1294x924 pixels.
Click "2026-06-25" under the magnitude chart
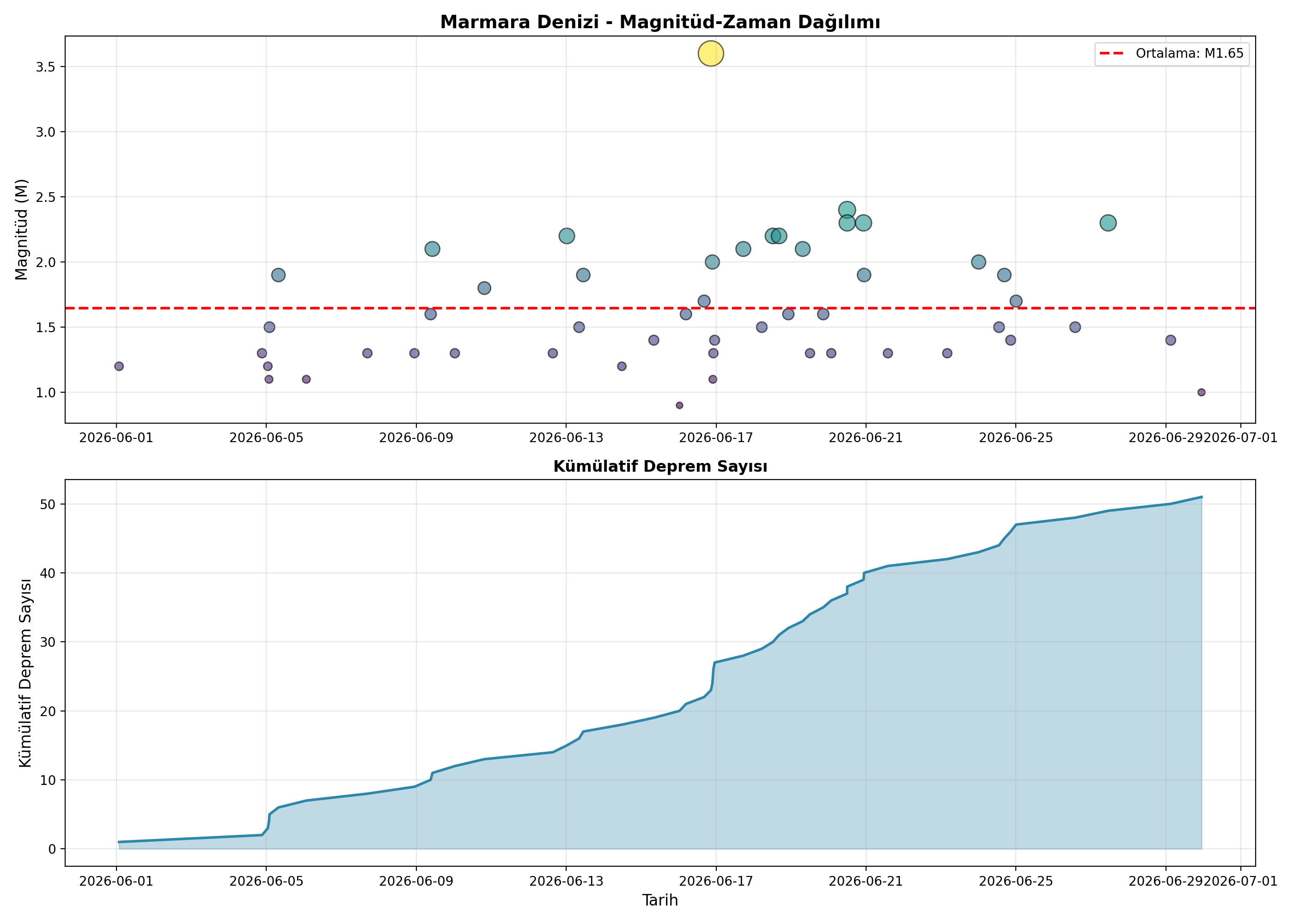pyautogui.click(x=1016, y=438)
